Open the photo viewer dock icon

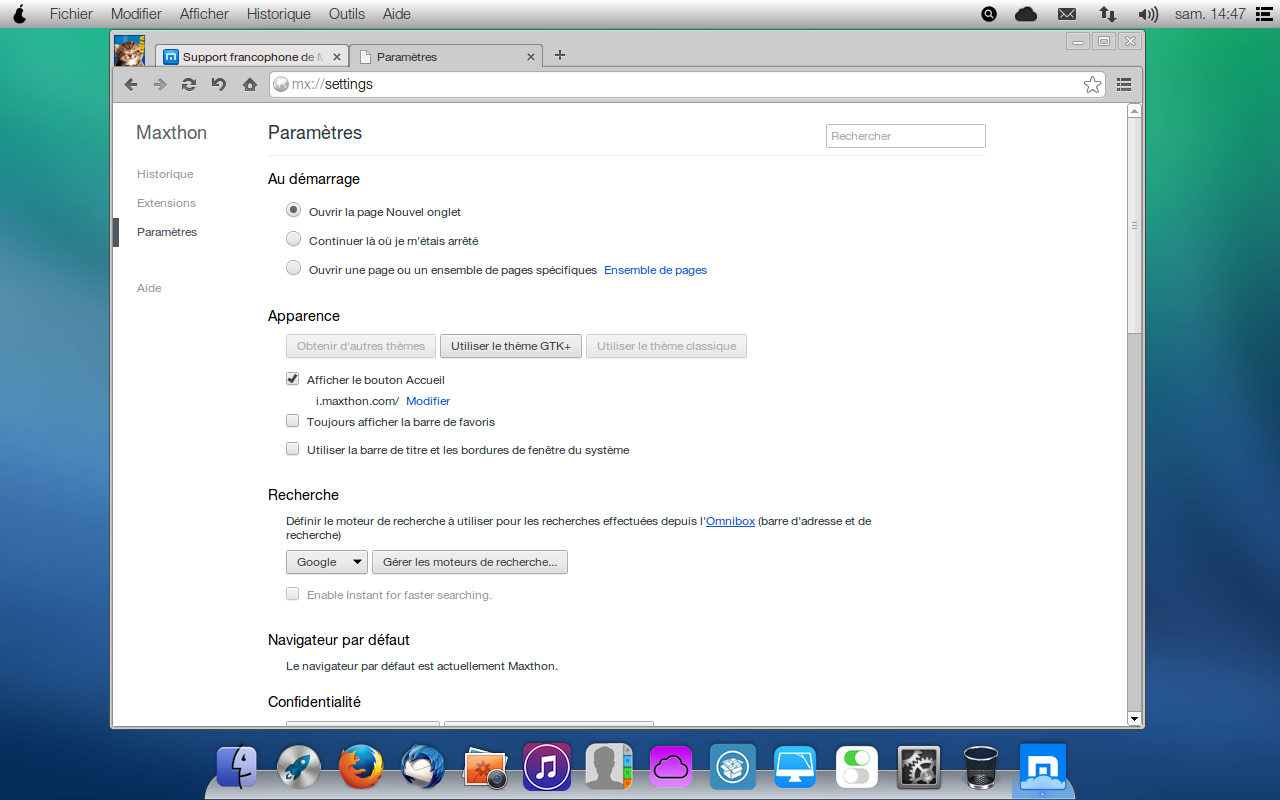pyautogui.click(x=485, y=767)
